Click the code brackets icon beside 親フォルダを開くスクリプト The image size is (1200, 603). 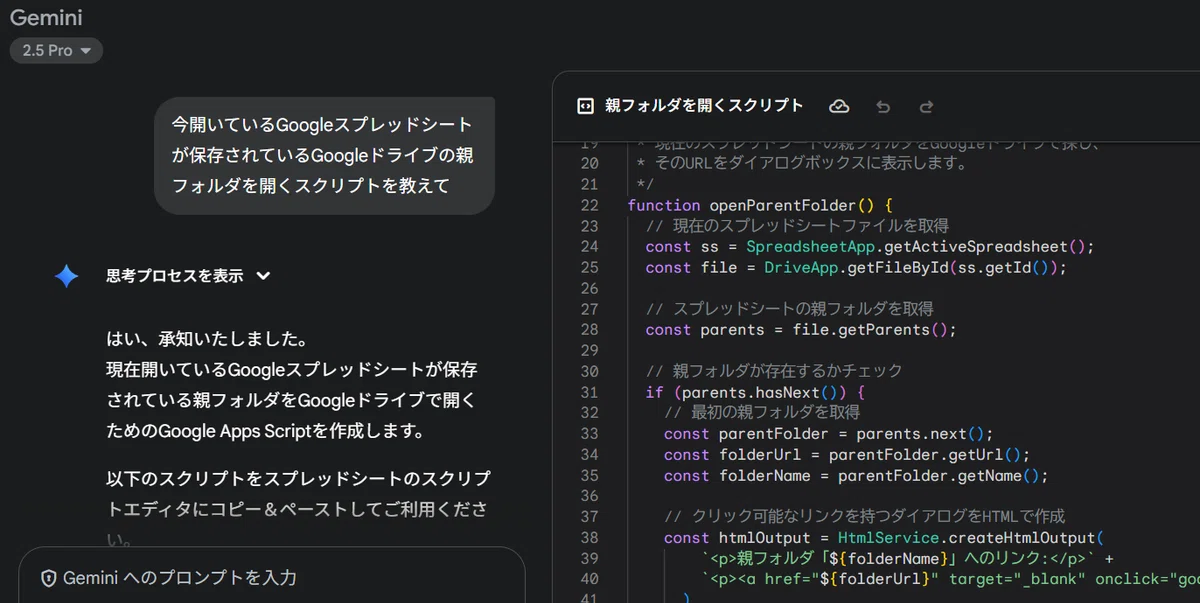point(586,106)
